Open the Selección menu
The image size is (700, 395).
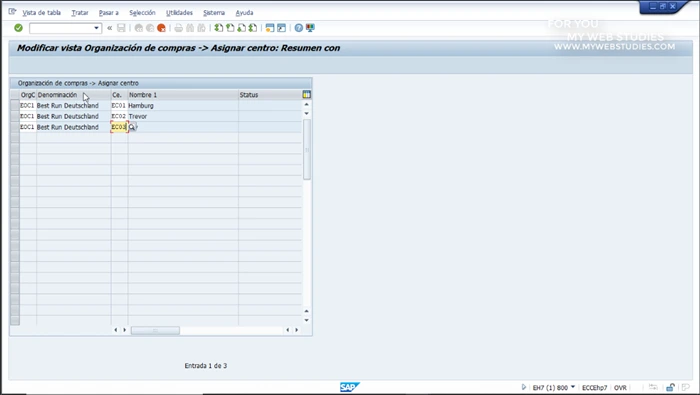click(x=142, y=12)
